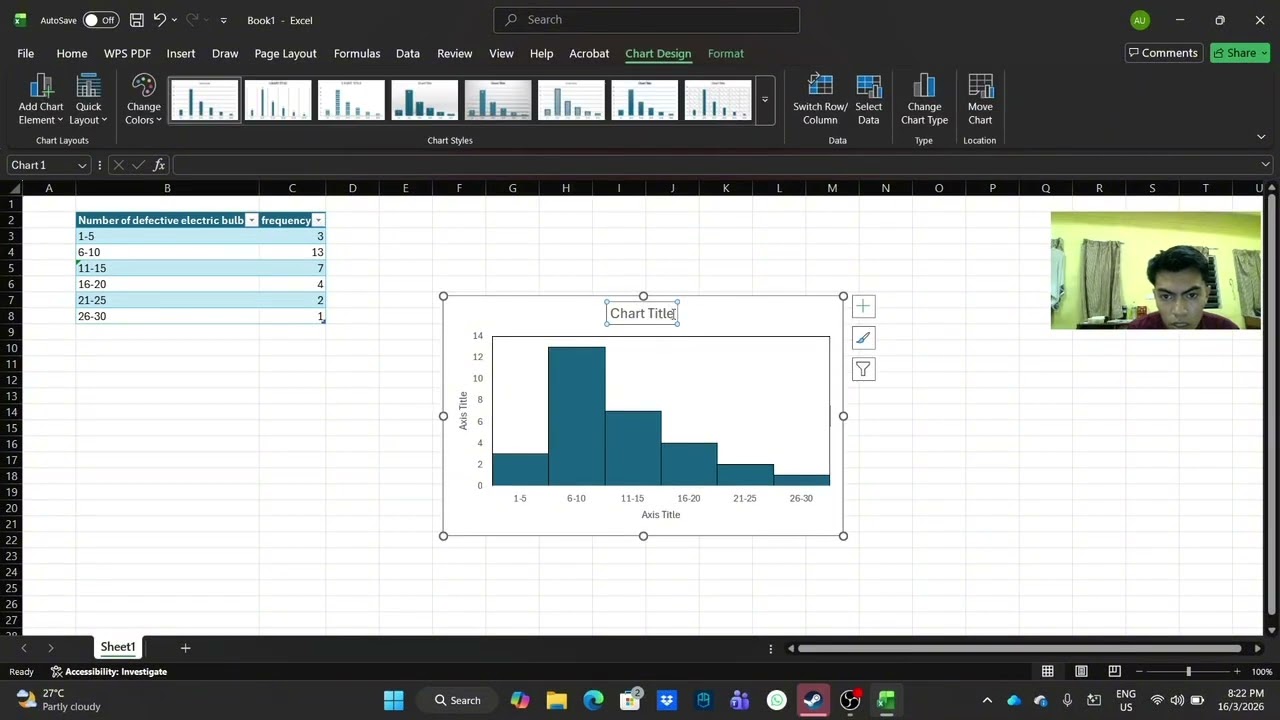Open filter dropdown for frequency column
This screenshot has width=1280, height=720.
[318, 220]
